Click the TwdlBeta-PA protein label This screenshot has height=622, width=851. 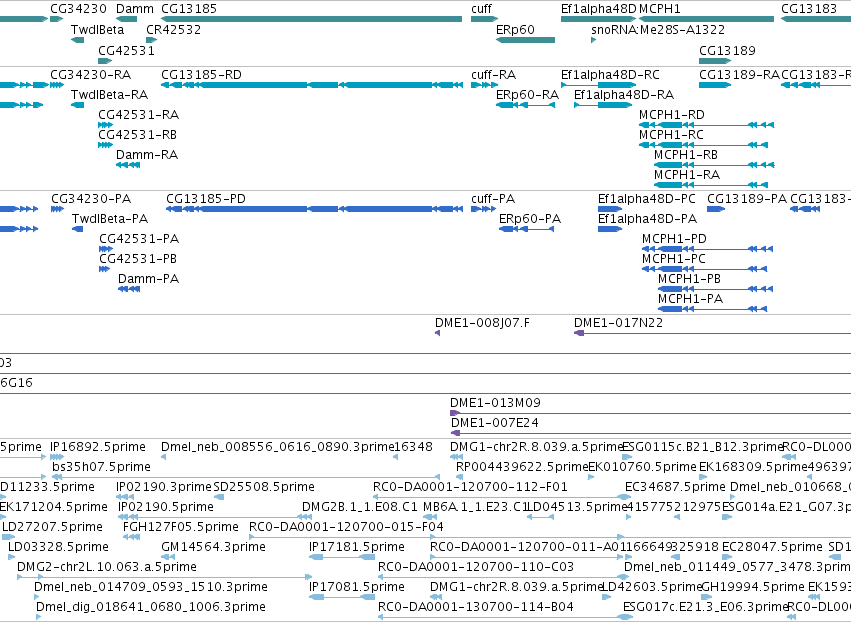coord(110,219)
